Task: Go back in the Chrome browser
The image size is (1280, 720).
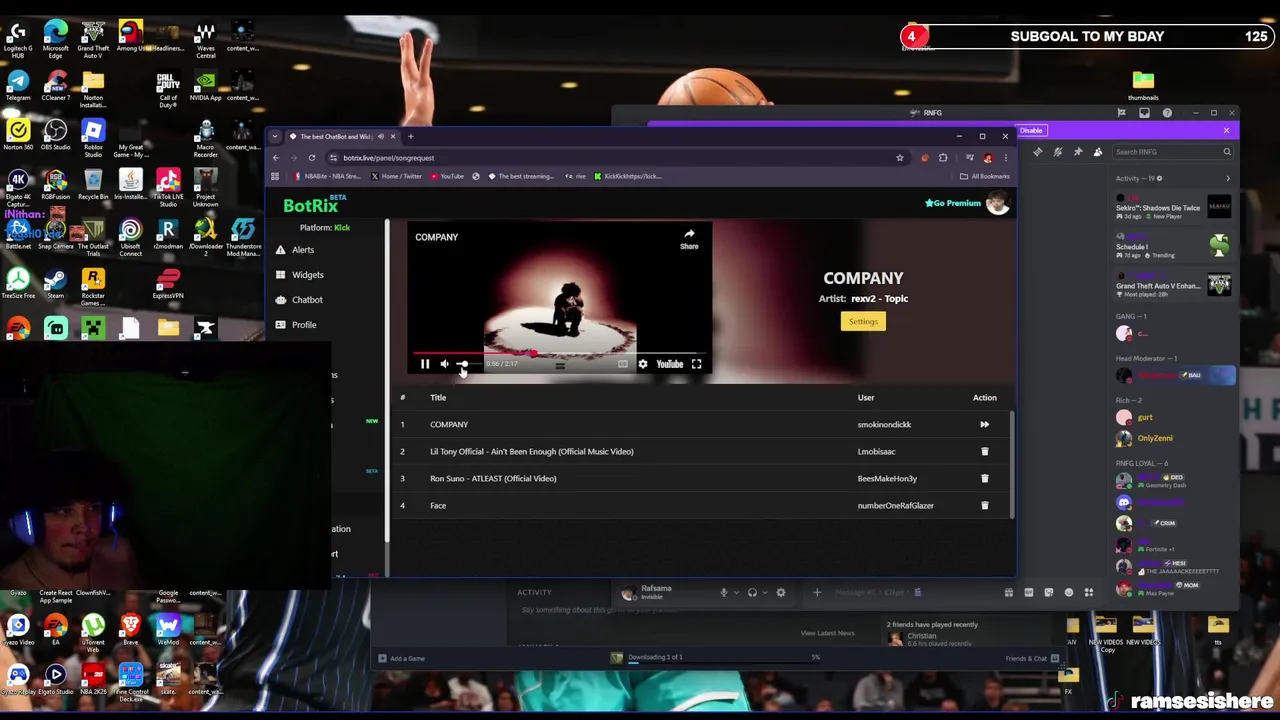Action: 277,158
